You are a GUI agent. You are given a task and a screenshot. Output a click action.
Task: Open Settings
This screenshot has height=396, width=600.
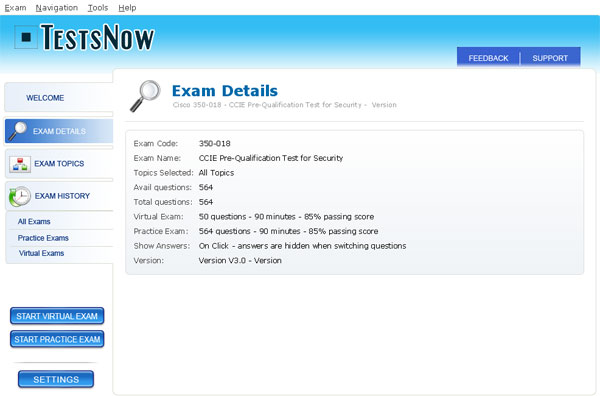56,380
